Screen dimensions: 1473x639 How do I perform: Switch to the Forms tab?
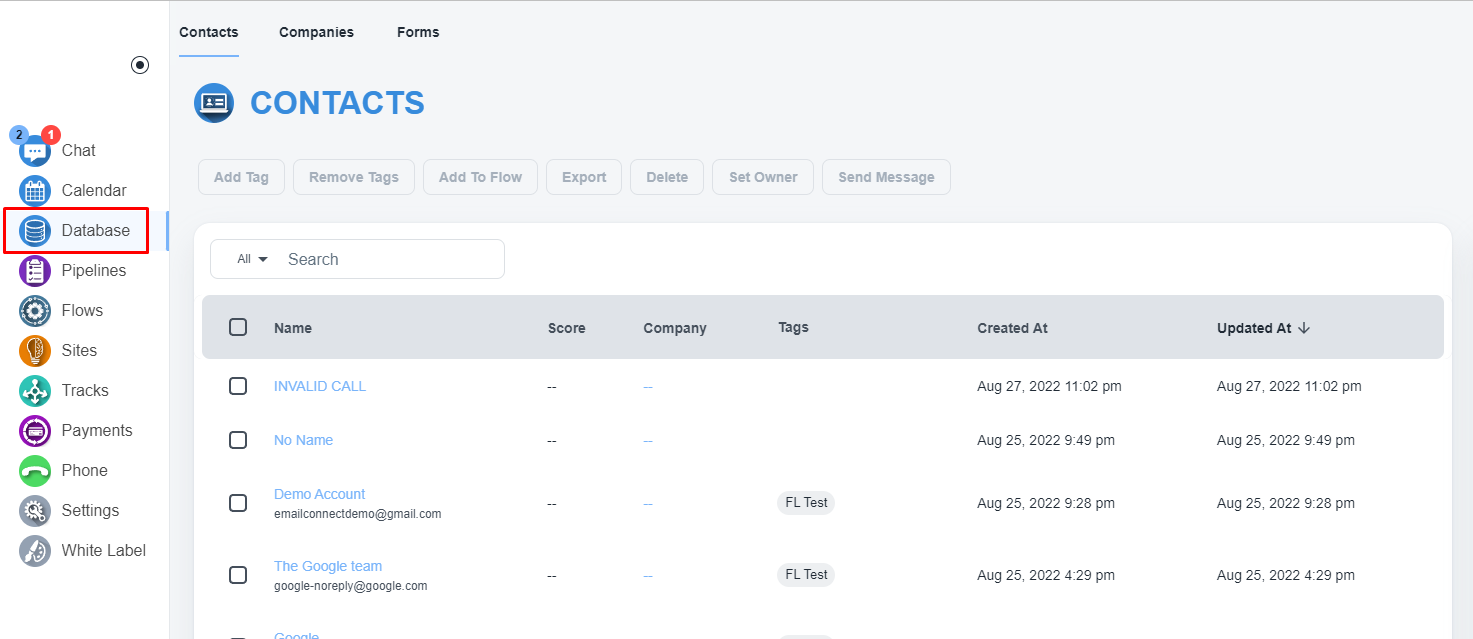click(x=418, y=32)
